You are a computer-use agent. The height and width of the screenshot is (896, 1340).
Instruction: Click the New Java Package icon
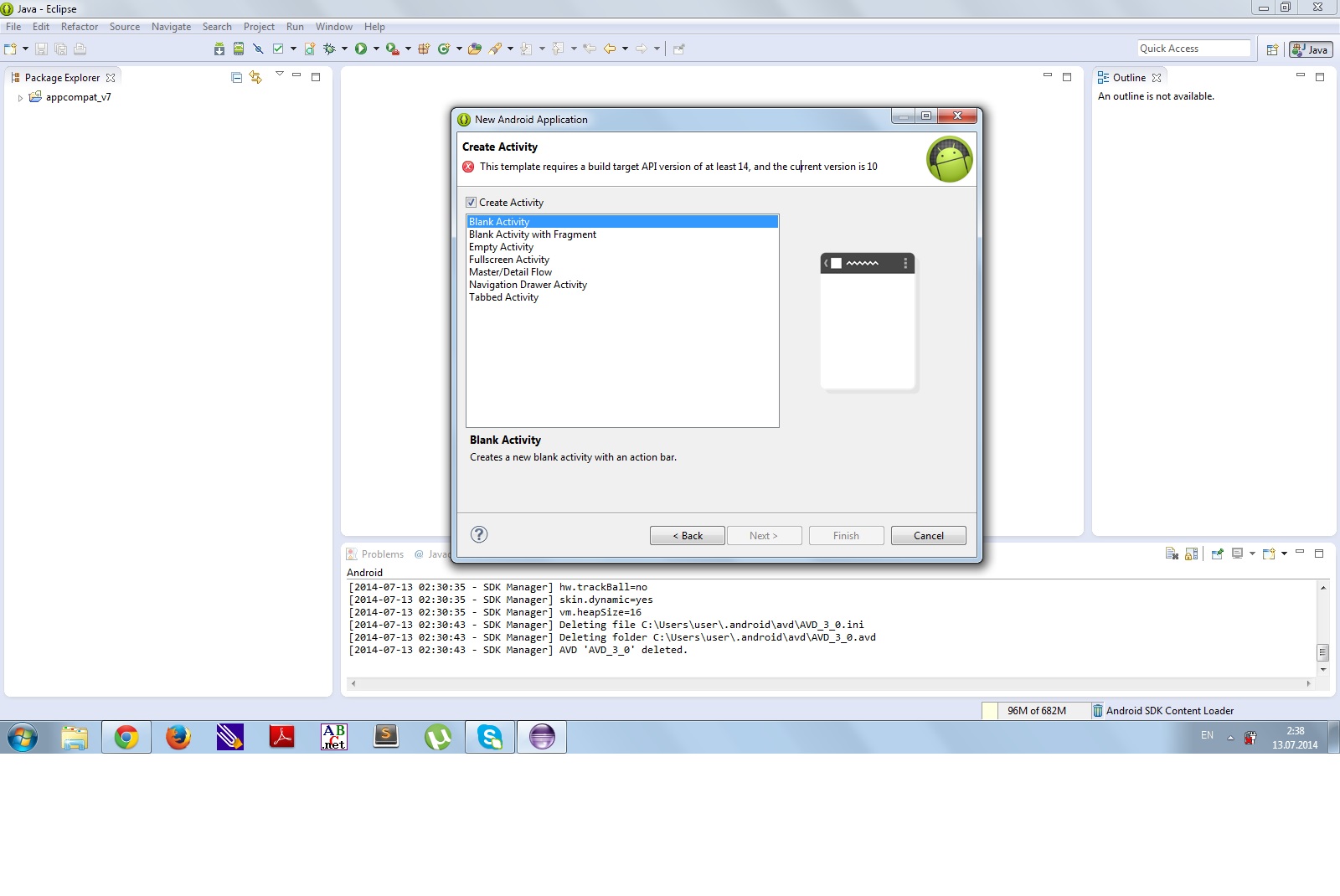pyautogui.click(x=424, y=49)
